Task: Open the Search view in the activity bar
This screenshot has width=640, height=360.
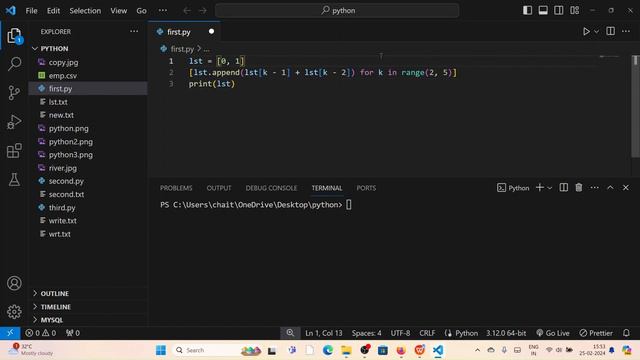Action: 14,64
